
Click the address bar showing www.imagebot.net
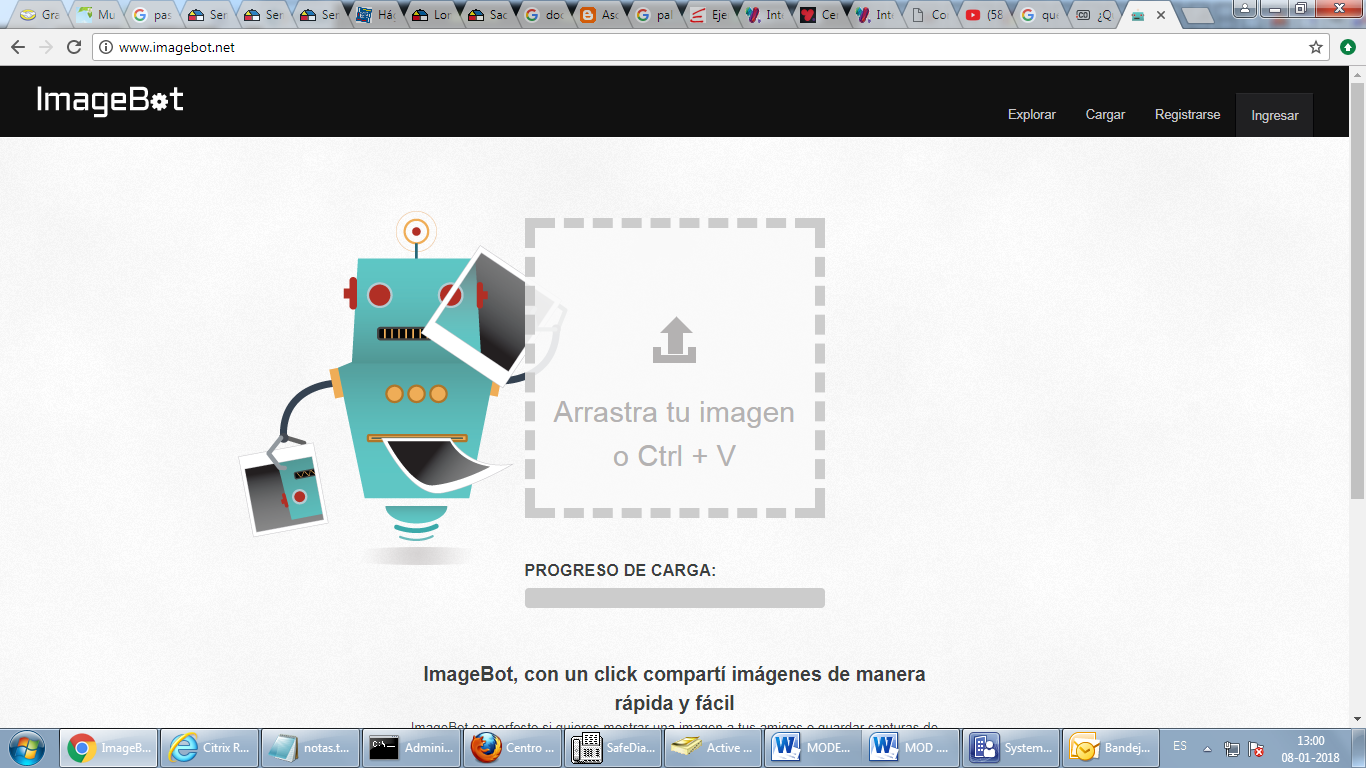click(x=700, y=47)
